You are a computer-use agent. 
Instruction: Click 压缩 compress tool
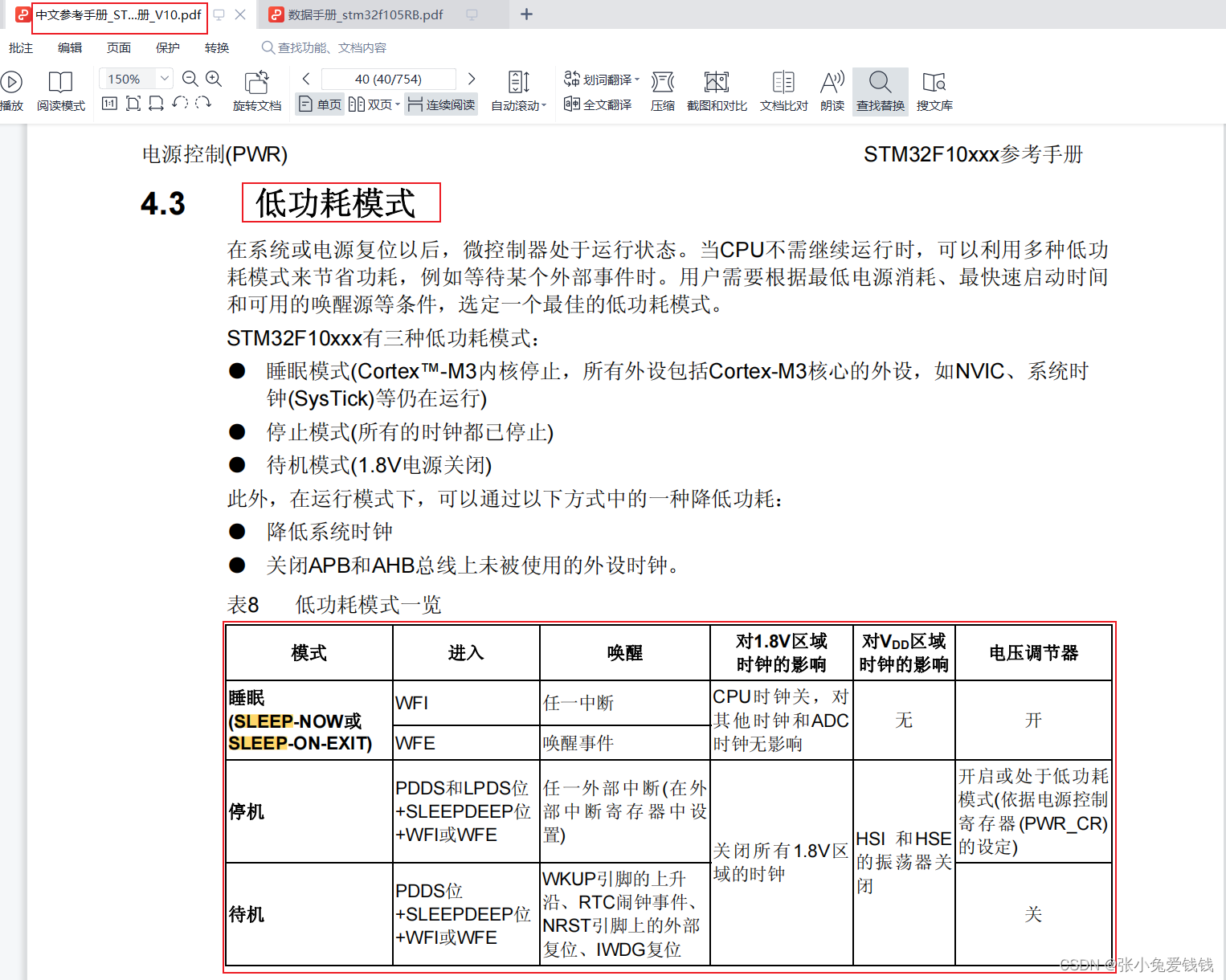click(663, 92)
